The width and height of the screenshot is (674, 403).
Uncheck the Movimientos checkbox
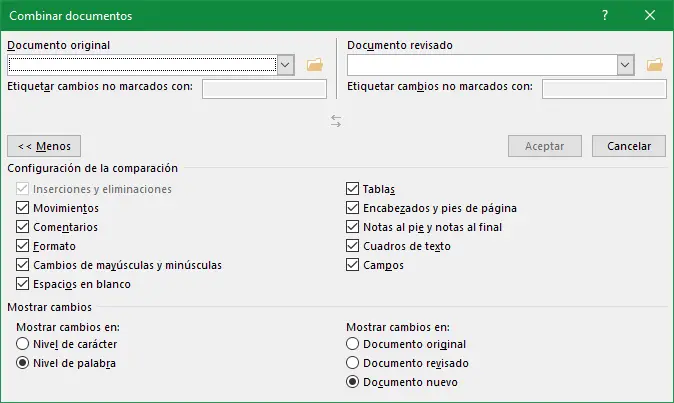coord(23,208)
